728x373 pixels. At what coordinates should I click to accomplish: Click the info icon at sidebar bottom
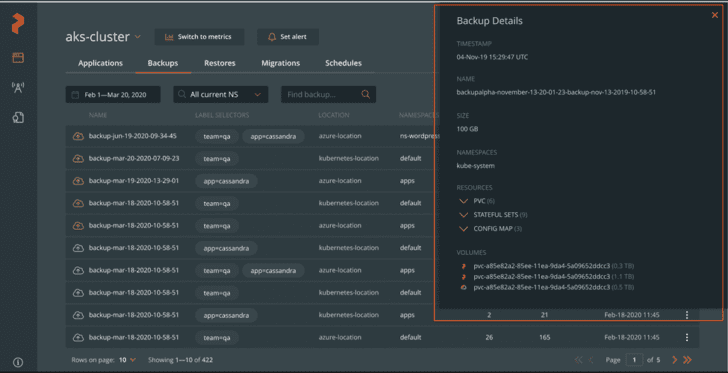click(18, 362)
